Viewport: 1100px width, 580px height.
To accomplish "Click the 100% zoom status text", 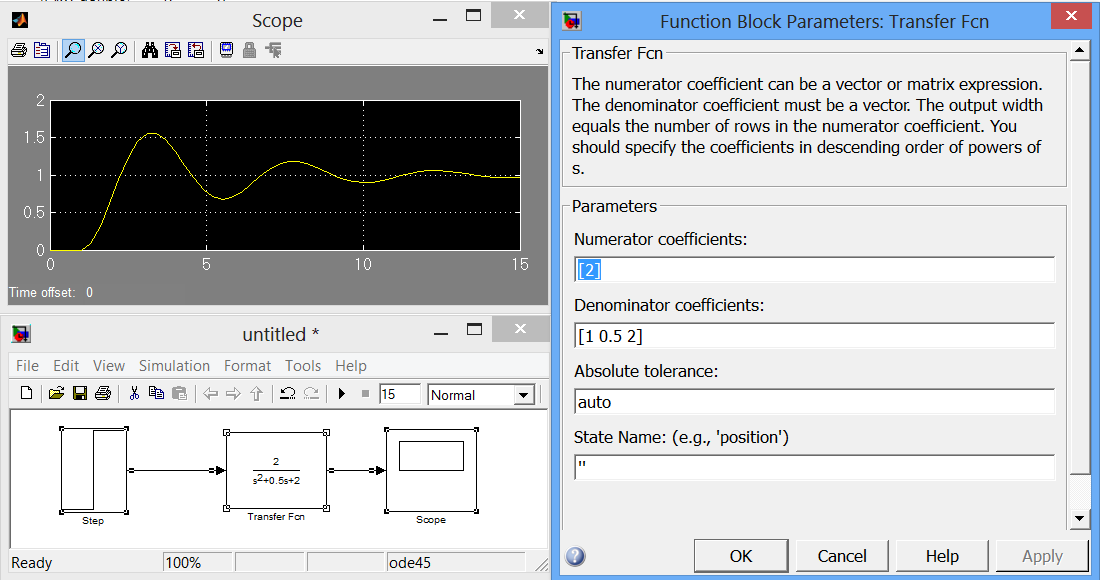I will coord(183,562).
